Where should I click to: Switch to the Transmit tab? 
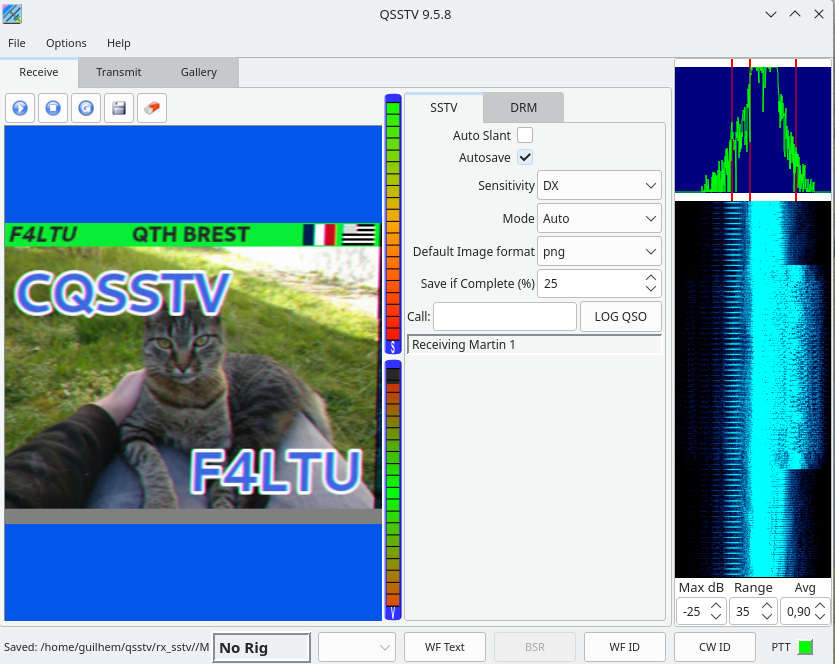click(118, 72)
